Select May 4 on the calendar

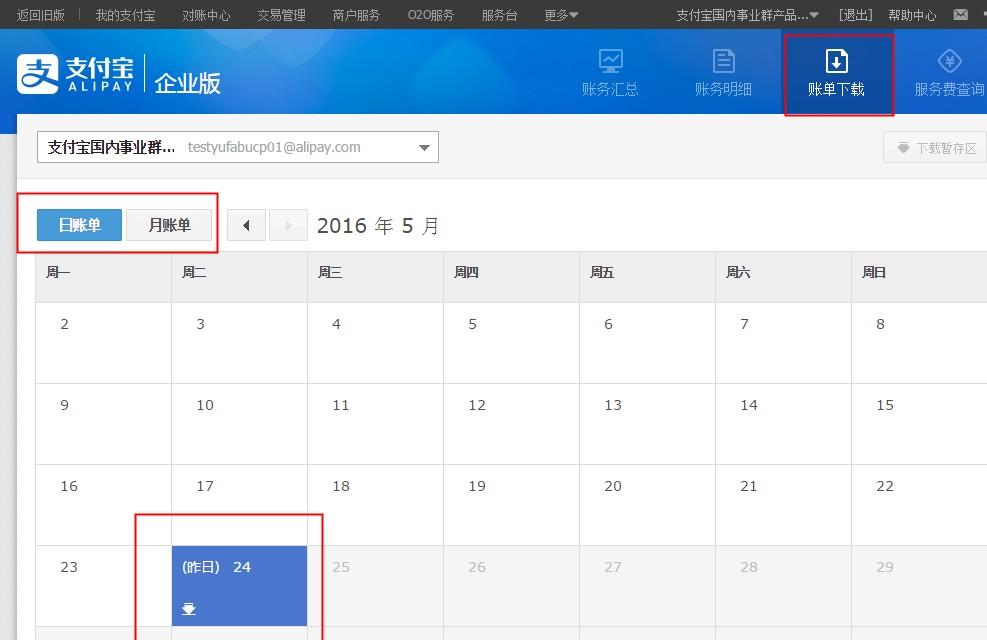point(375,343)
